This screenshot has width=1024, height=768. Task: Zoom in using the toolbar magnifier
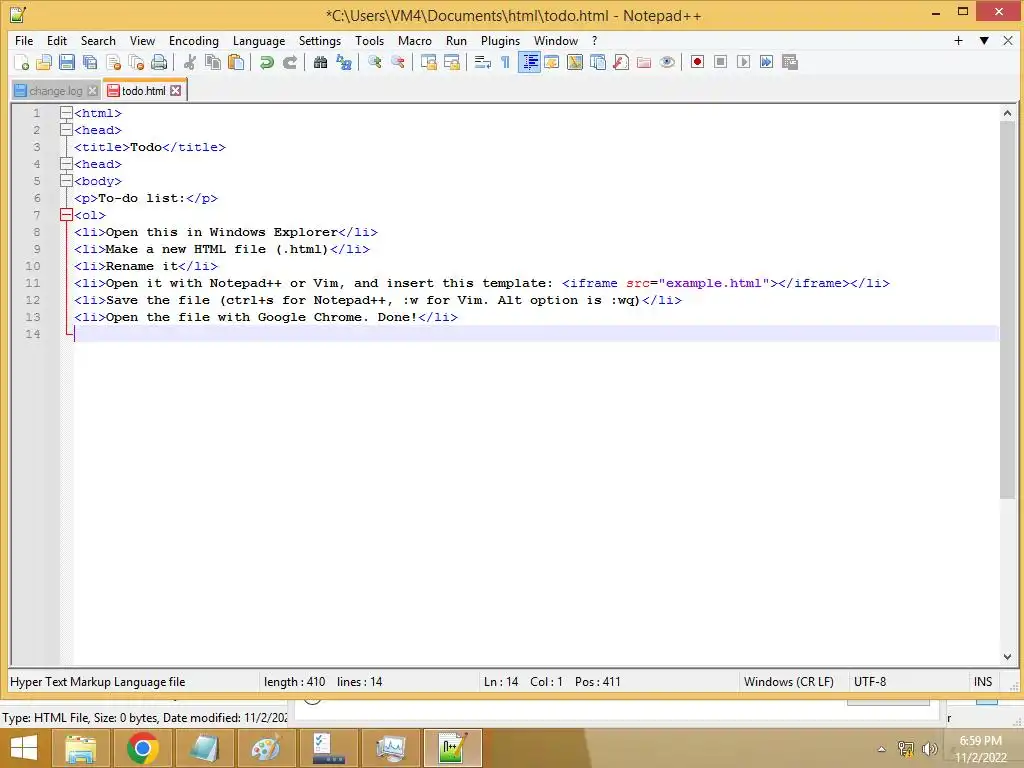(x=375, y=62)
